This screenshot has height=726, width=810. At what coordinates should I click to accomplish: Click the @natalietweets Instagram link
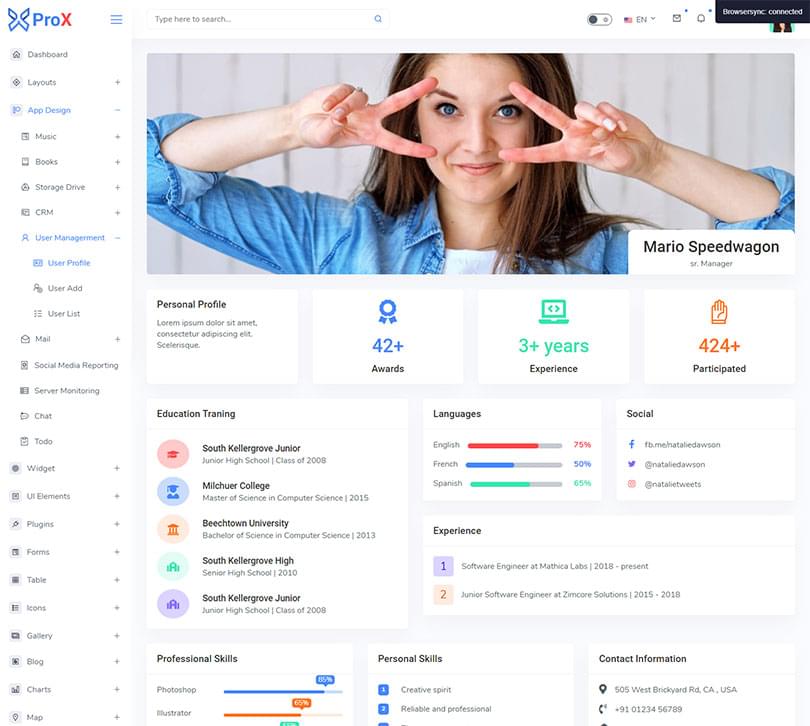click(672, 484)
